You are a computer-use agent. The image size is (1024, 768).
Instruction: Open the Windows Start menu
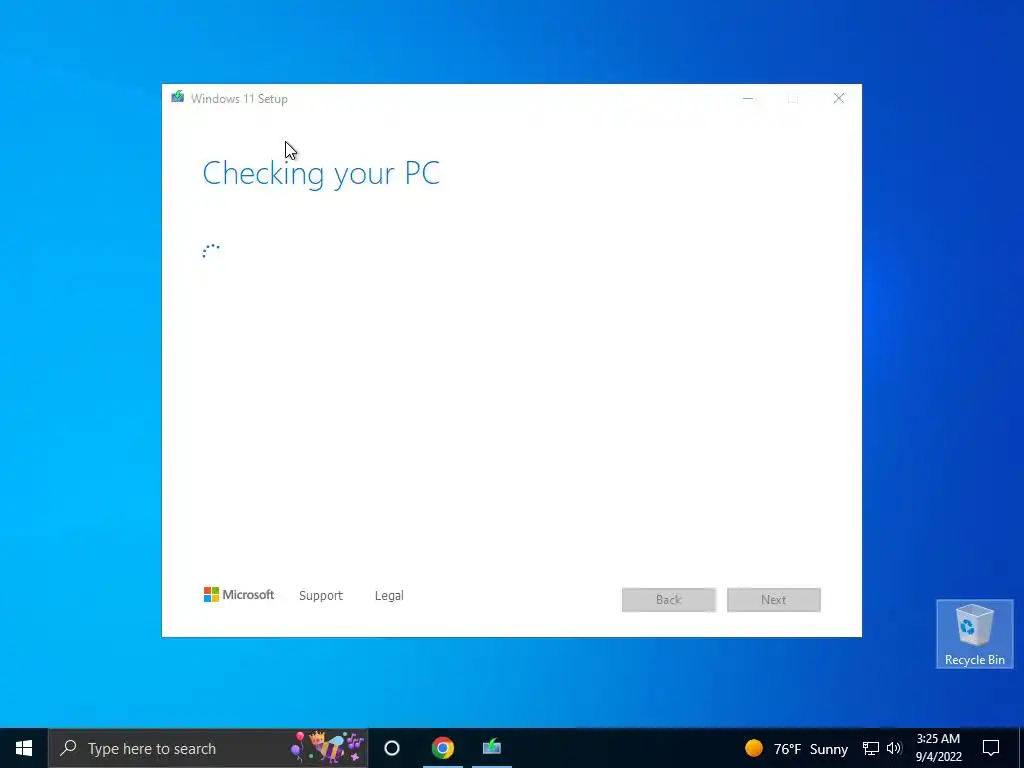click(24, 748)
